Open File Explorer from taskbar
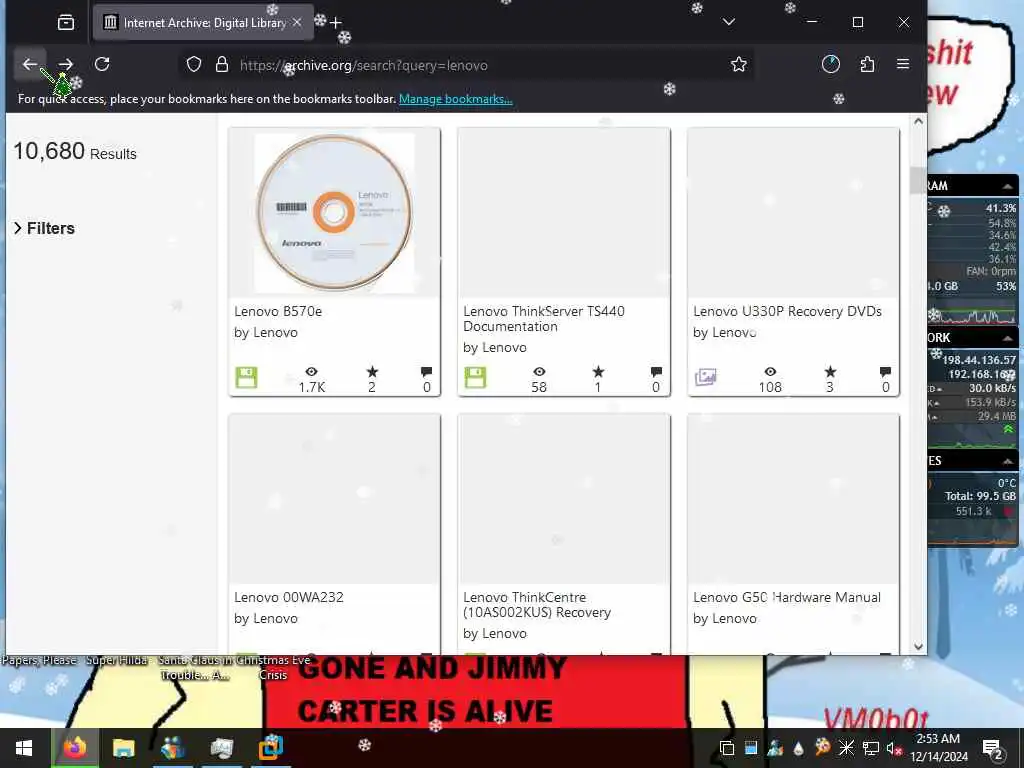The height and width of the screenshot is (768, 1024). (123, 748)
